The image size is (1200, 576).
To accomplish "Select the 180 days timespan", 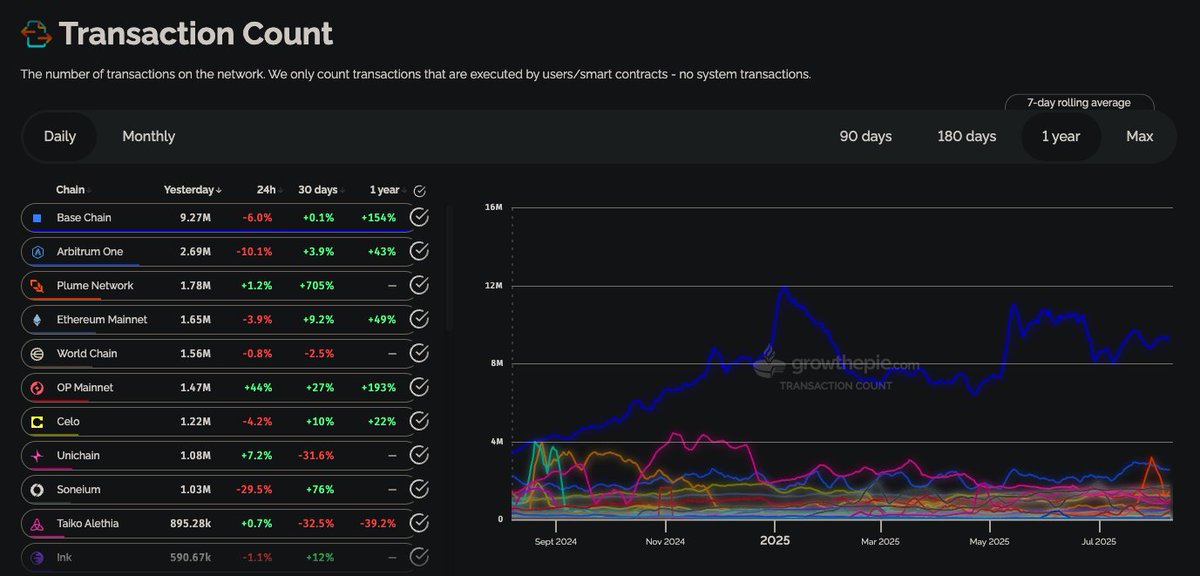I will click(x=967, y=137).
